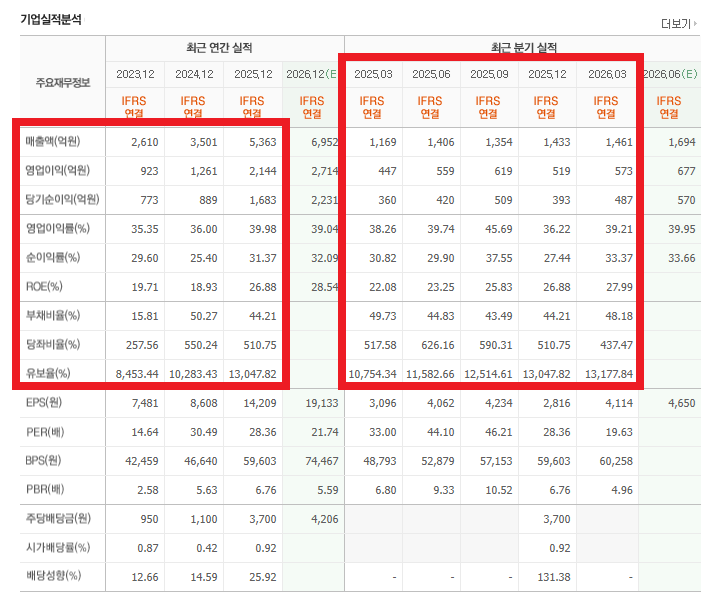Click the PER(배) row label
709x595 pixels.
click(45, 432)
